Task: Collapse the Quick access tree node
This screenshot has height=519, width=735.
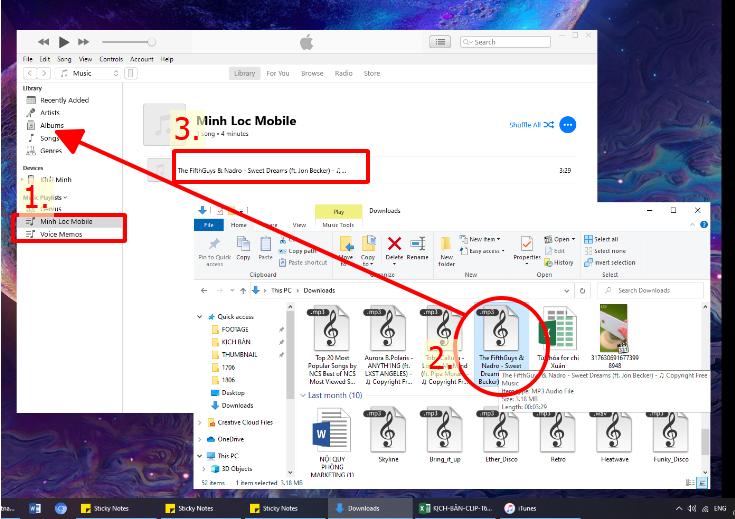Action: point(200,316)
